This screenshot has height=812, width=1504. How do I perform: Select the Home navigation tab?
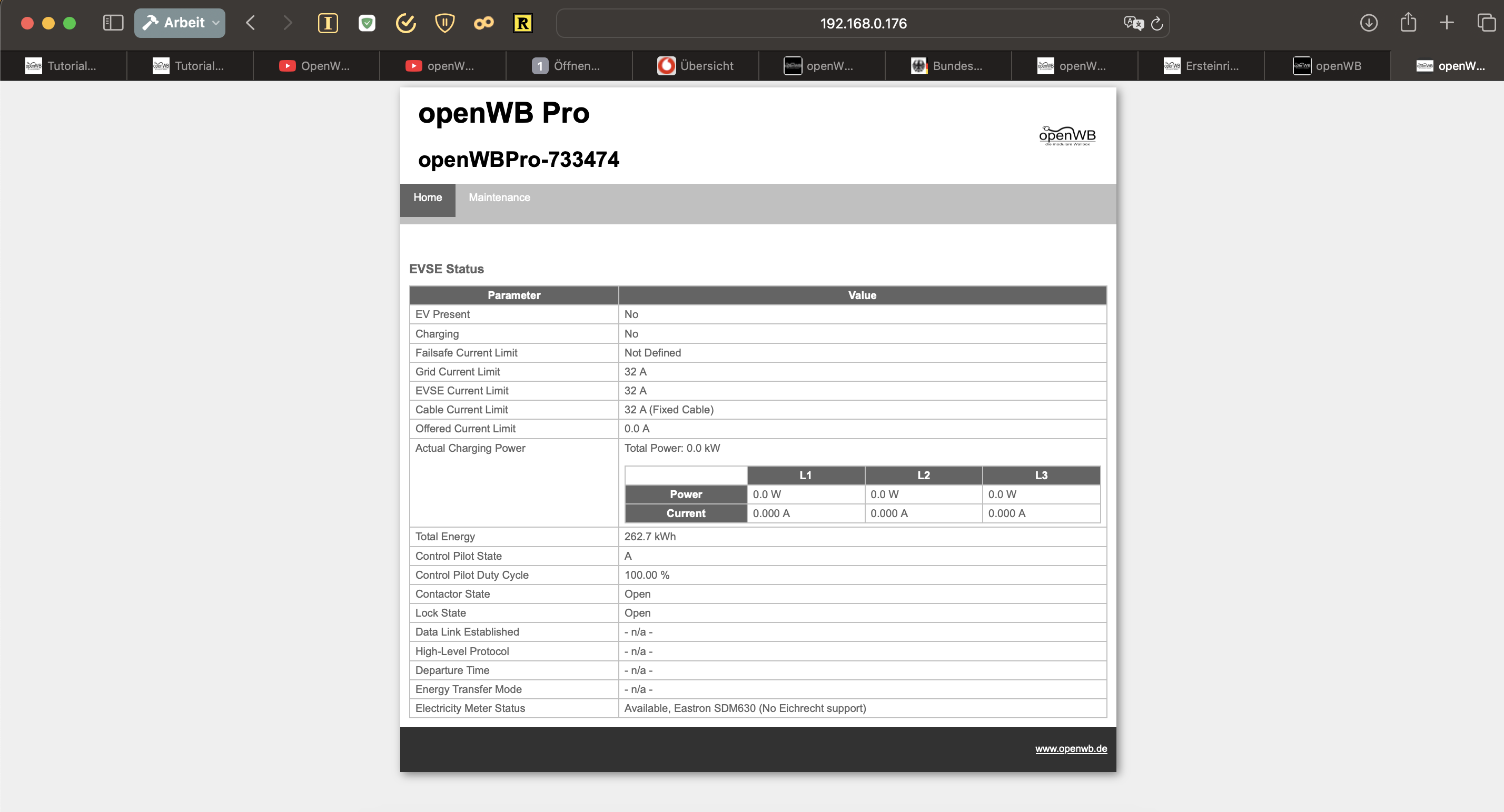point(428,197)
